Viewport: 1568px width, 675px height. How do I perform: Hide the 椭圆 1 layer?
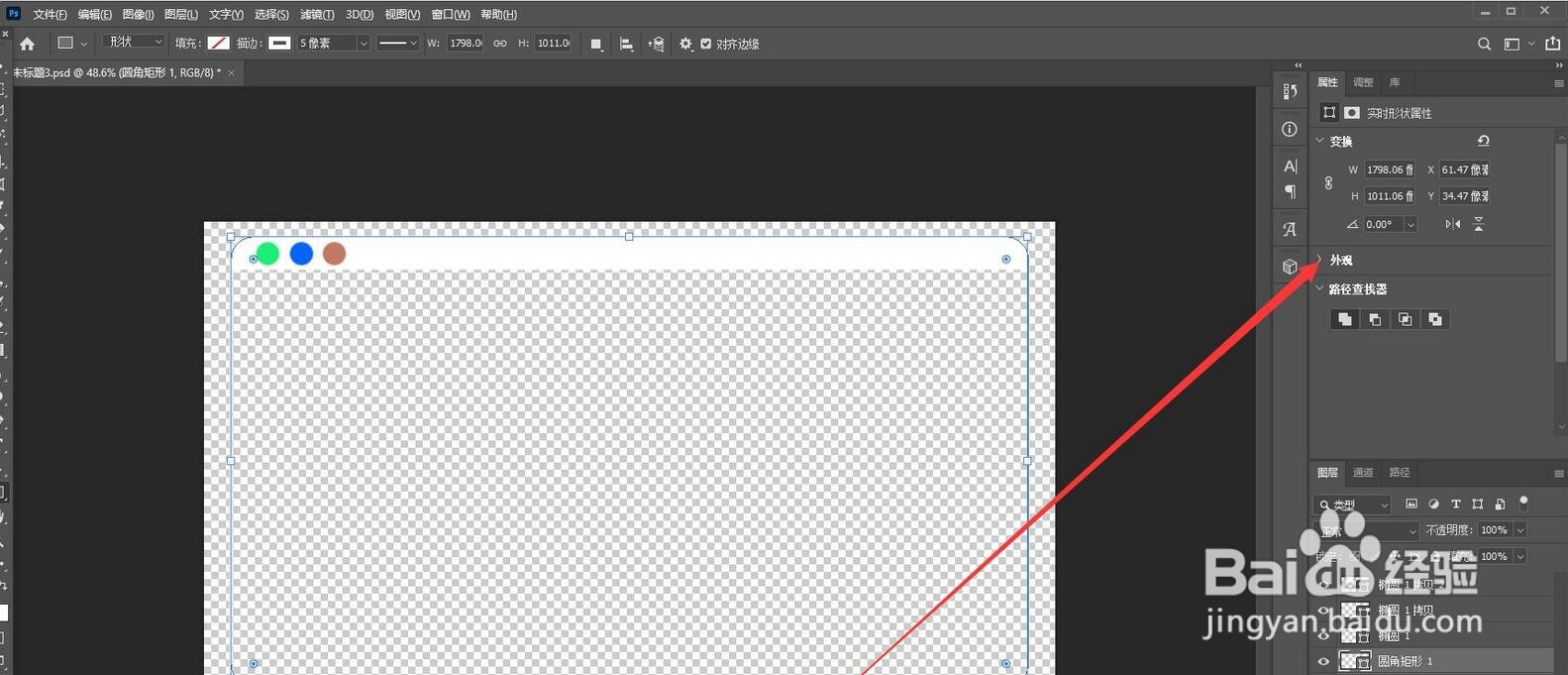[x=1323, y=635]
